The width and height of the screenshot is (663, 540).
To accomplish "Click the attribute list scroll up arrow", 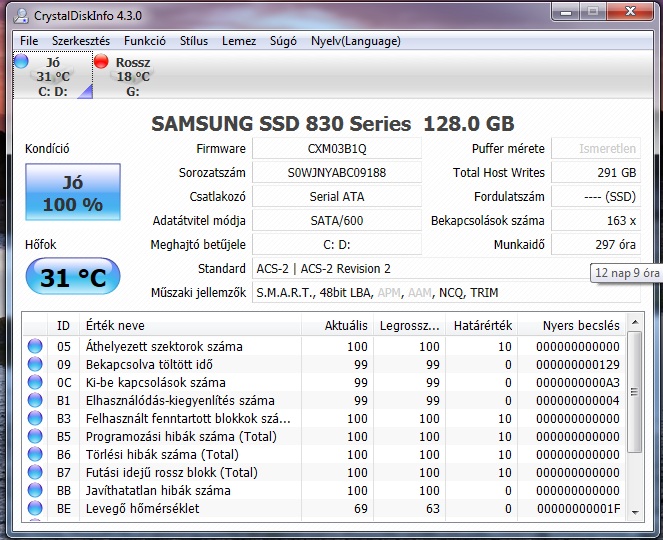I will coord(635,322).
